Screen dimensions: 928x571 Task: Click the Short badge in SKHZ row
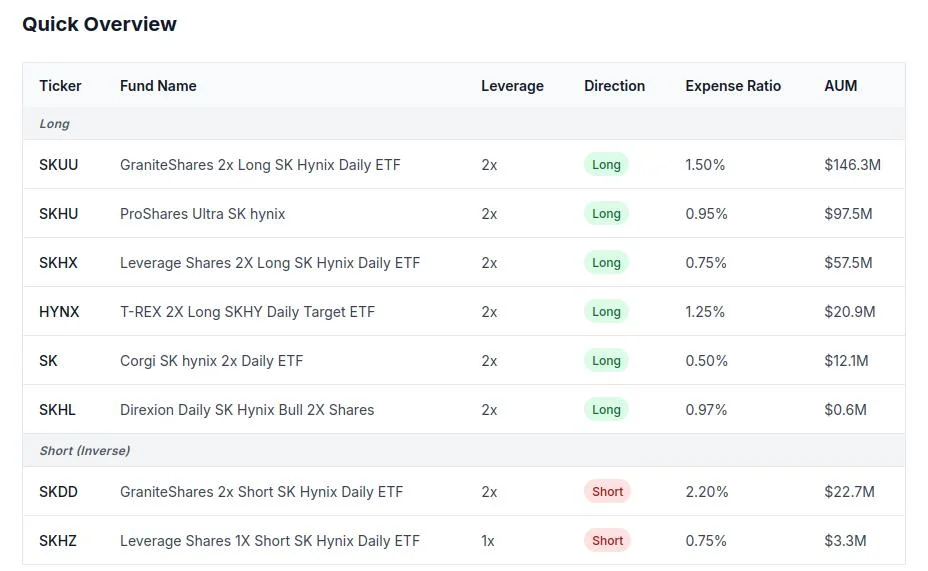[x=607, y=541]
